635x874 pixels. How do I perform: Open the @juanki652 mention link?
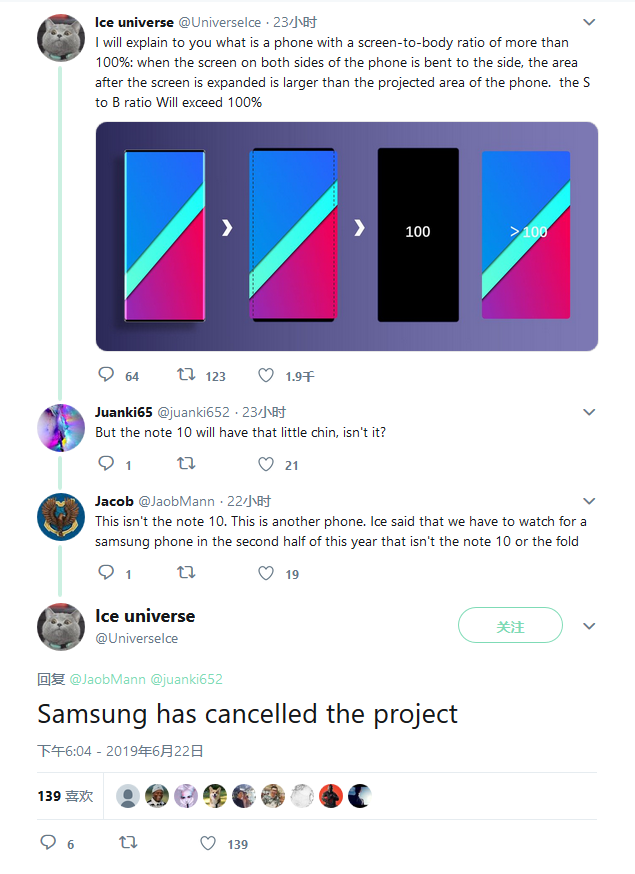186,679
